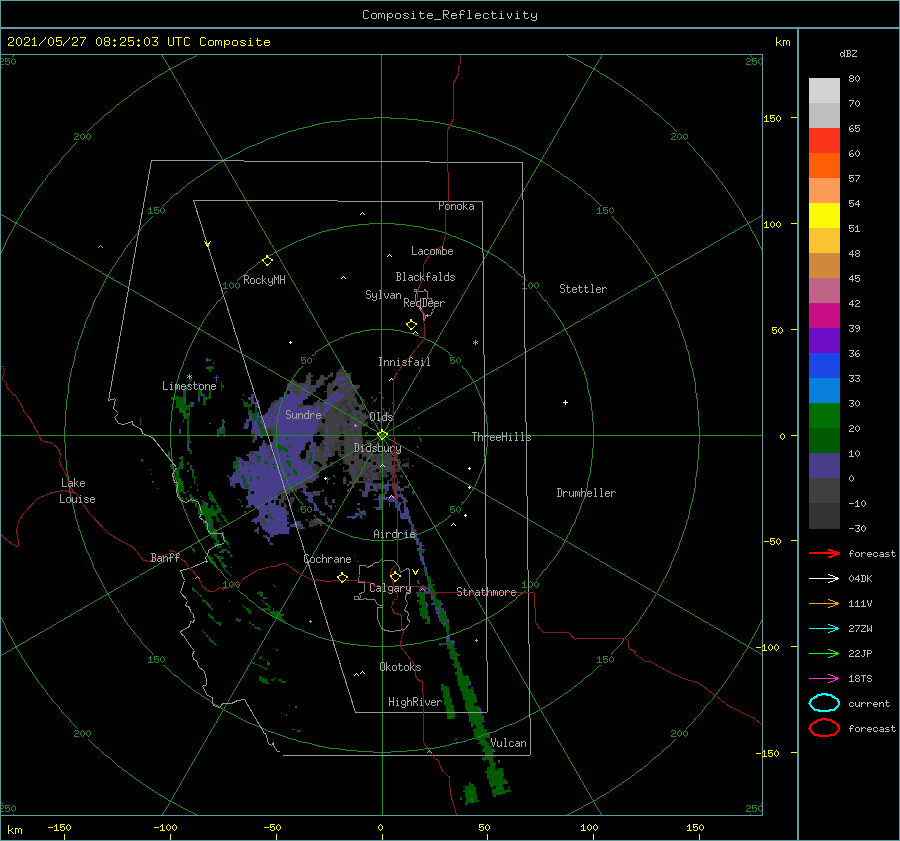The width and height of the screenshot is (900, 841).
Task: Click the yellow diamond marker beside RockyMH
Action: click(x=267, y=261)
